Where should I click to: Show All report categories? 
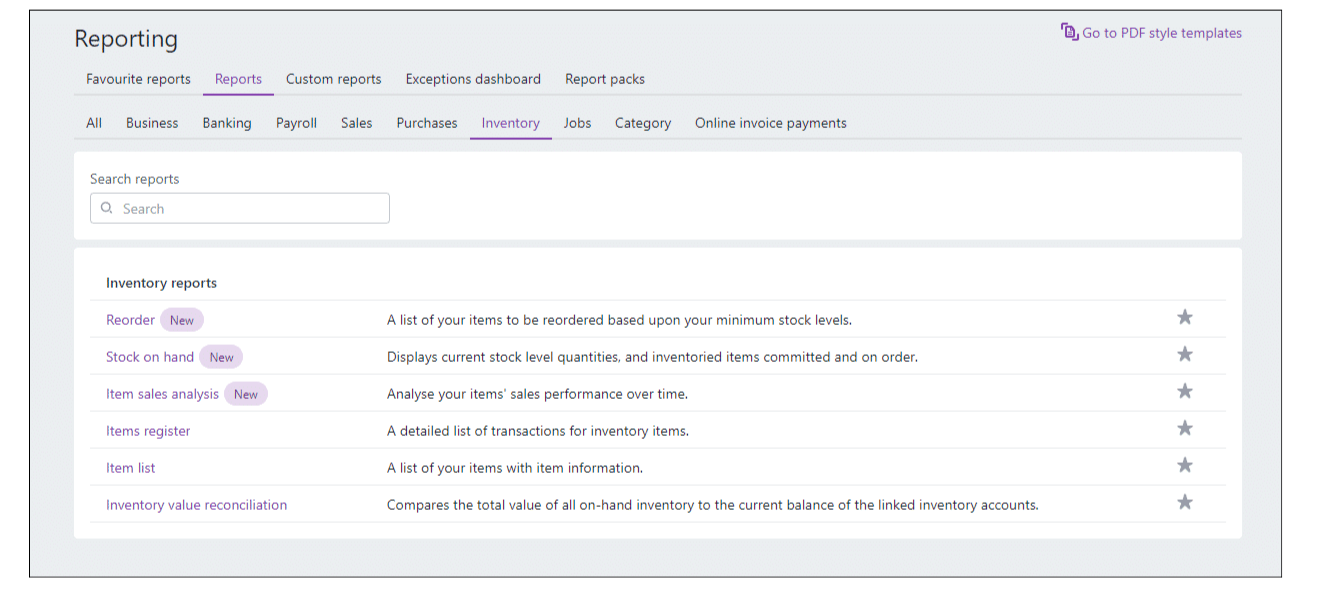(94, 123)
